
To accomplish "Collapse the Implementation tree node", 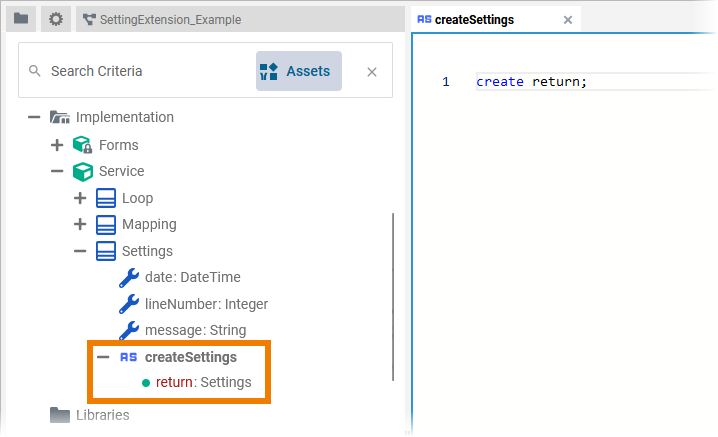I will [34, 118].
